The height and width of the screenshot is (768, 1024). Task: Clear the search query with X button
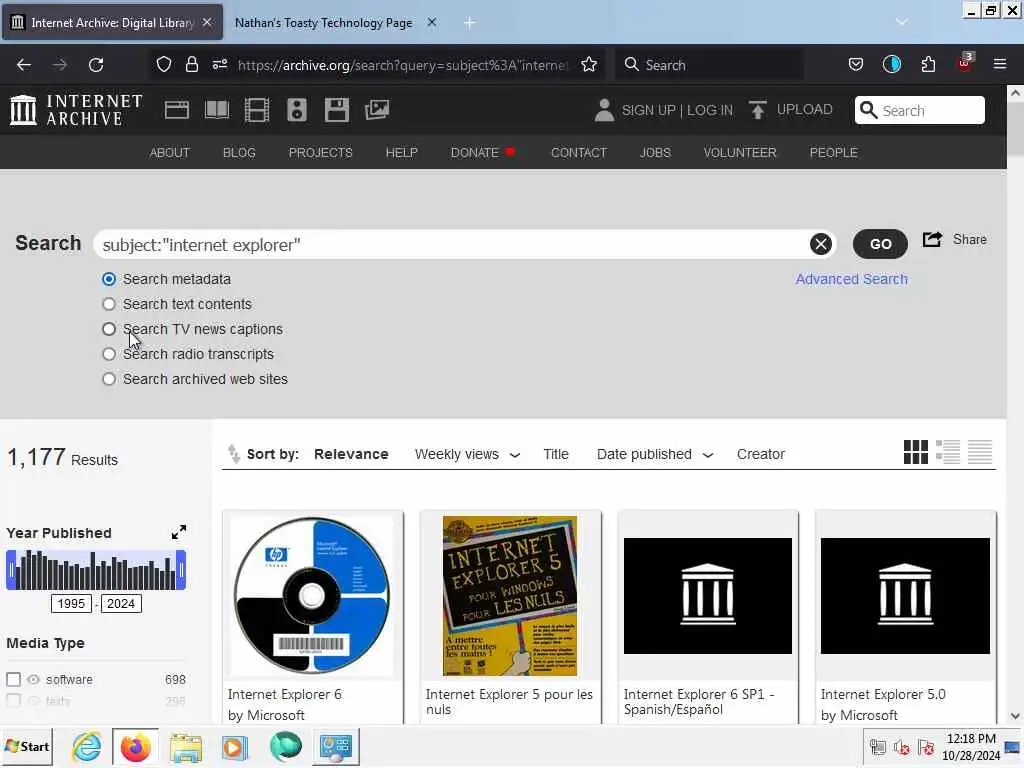pyautogui.click(x=821, y=244)
